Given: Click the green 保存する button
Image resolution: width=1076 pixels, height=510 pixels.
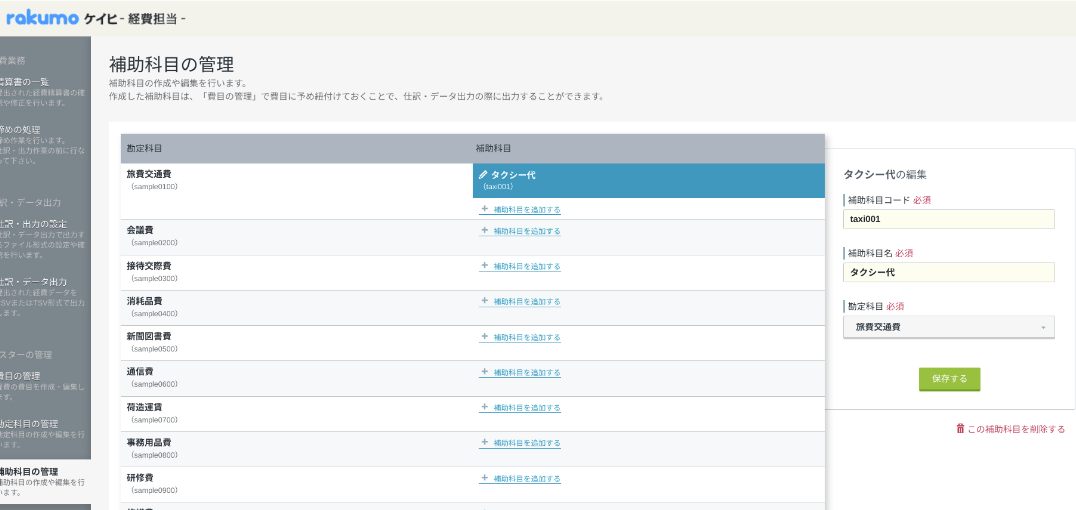Looking at the screenshot, I should [x=949, y=379].
